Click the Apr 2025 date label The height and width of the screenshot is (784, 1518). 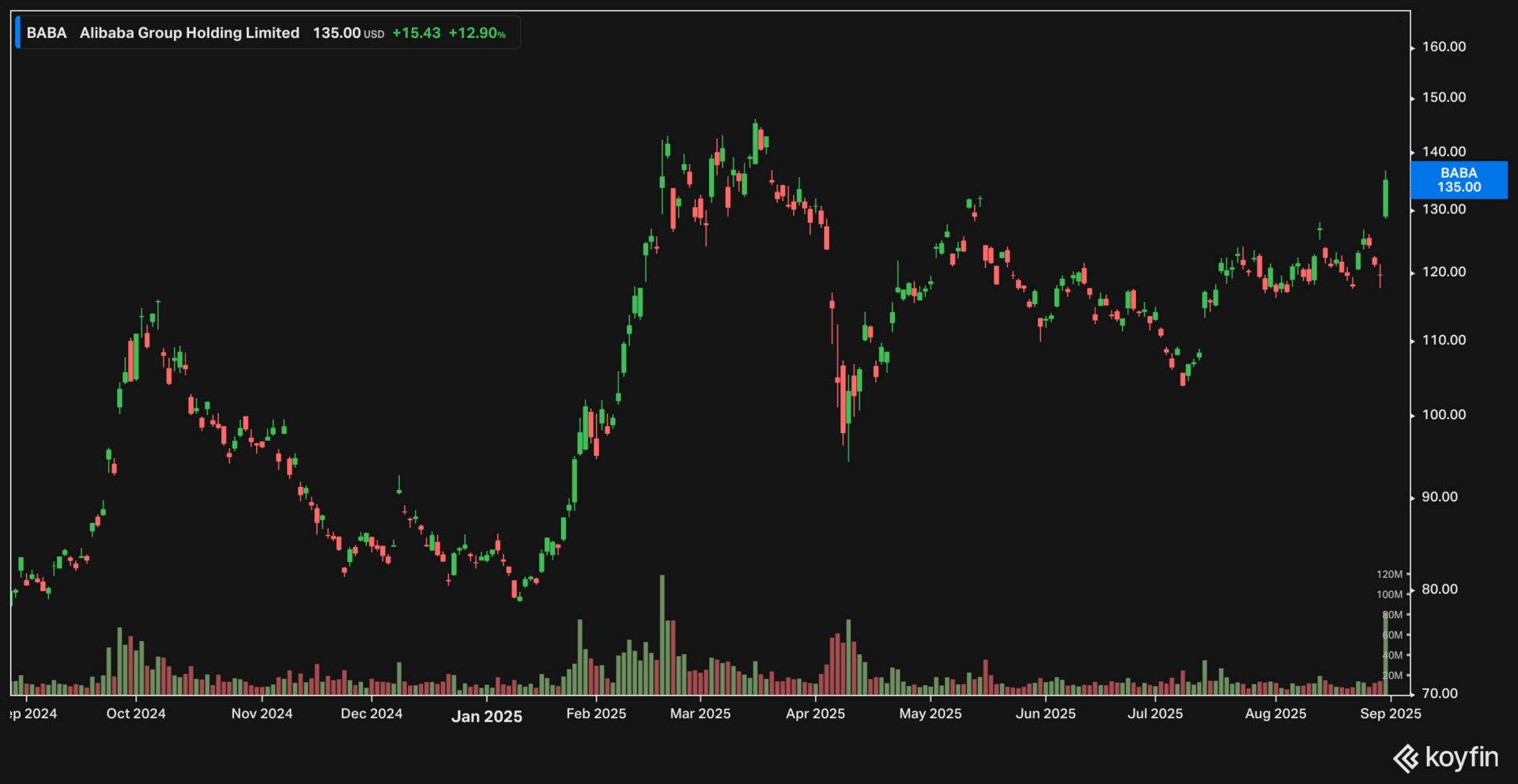pos(815,714)
